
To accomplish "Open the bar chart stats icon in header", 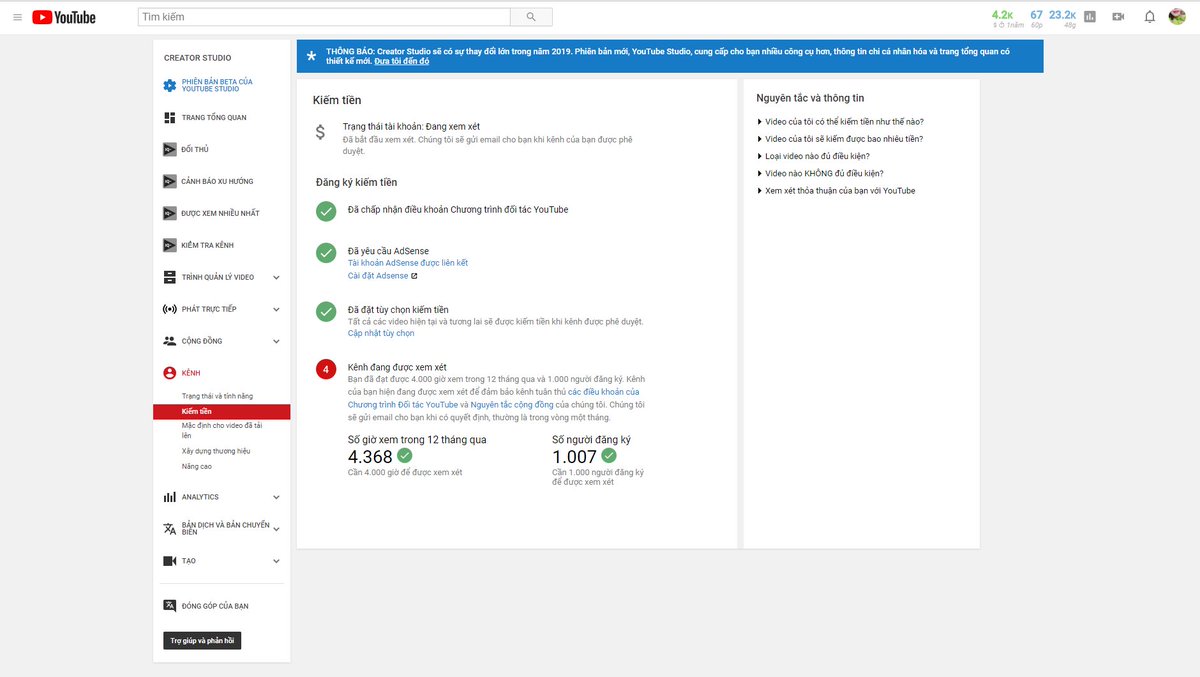I will [x=1090, y=17].
